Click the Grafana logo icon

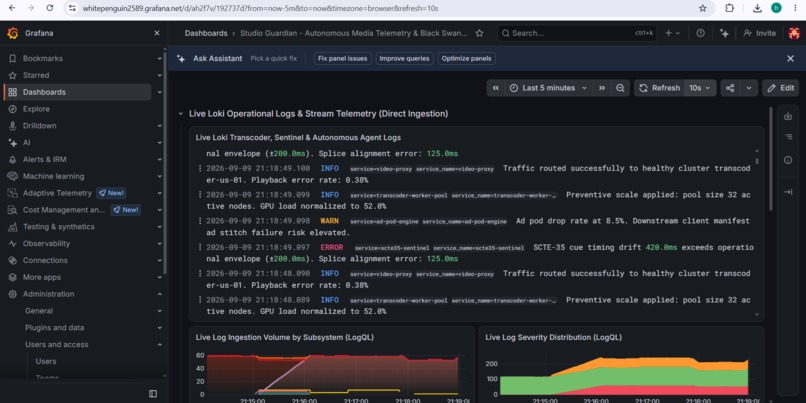[13, 33]
